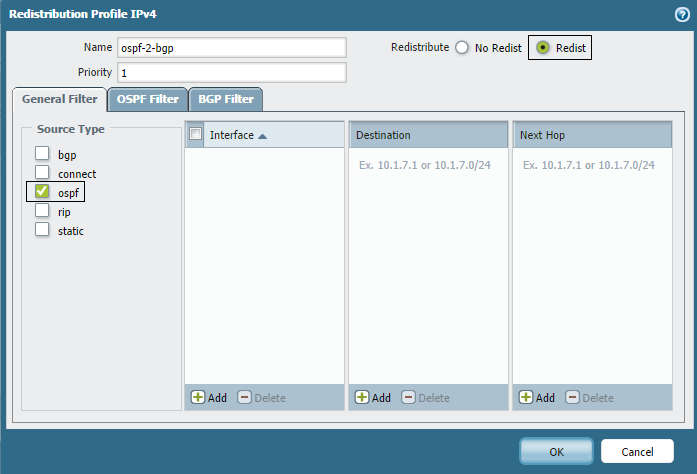Select the Redist radio button
Screen dimensions: 697x474
click(x=543, y=48)
